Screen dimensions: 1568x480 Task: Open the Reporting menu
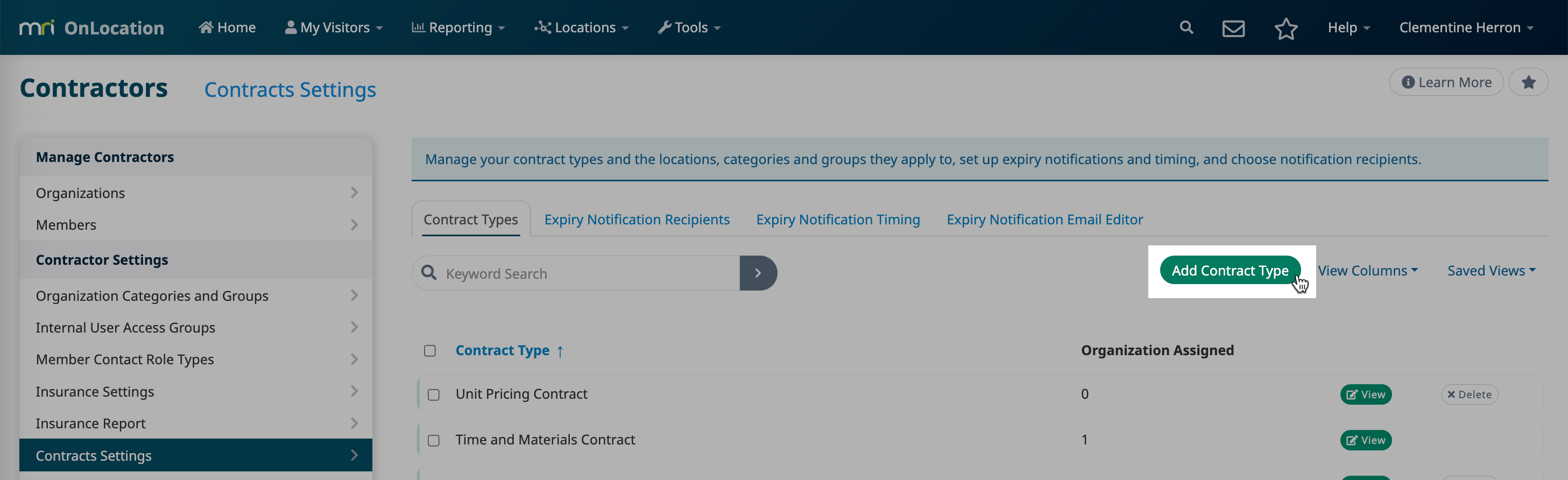[458, 27]
